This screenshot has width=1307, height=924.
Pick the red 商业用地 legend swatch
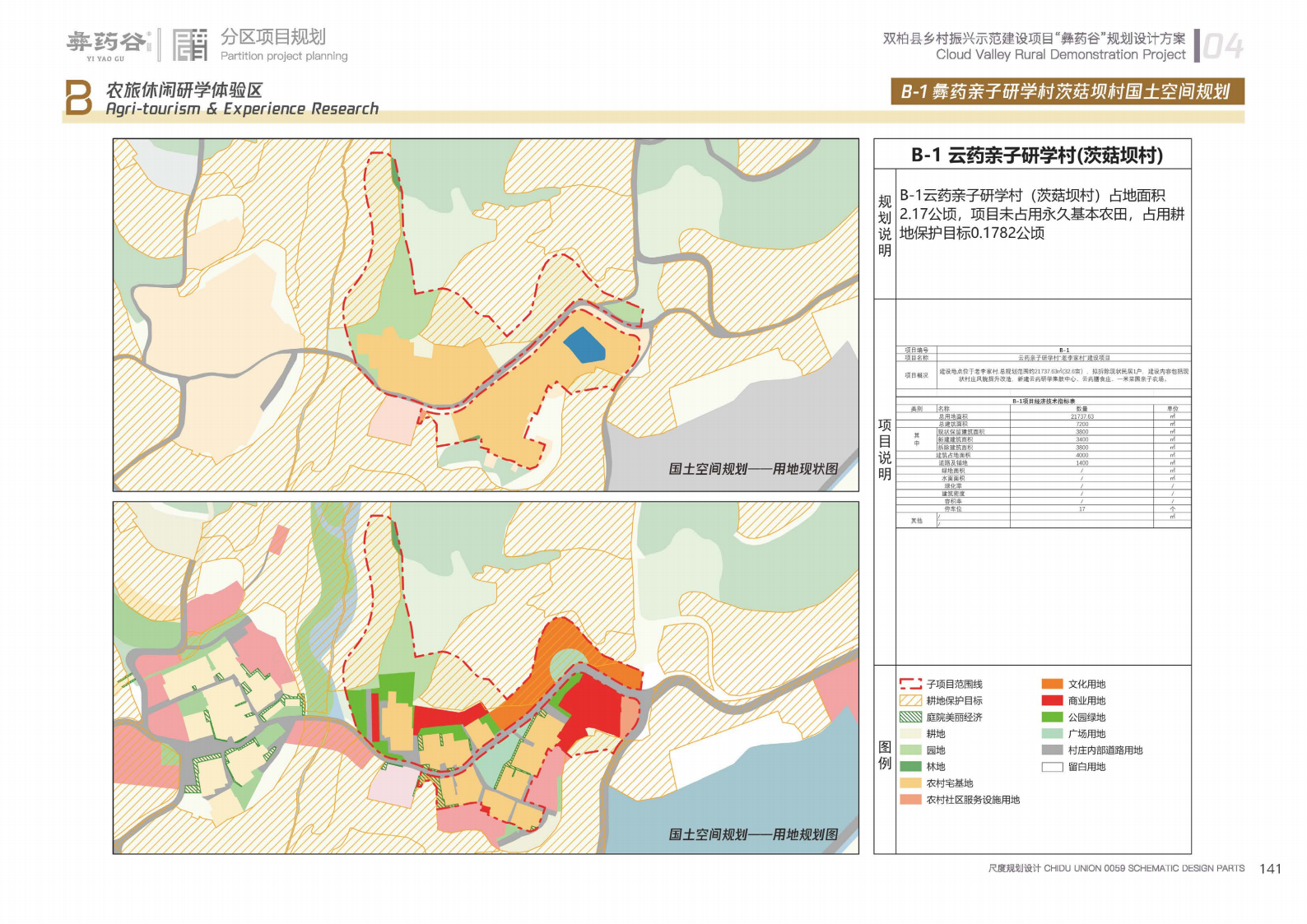(1052, 700)
